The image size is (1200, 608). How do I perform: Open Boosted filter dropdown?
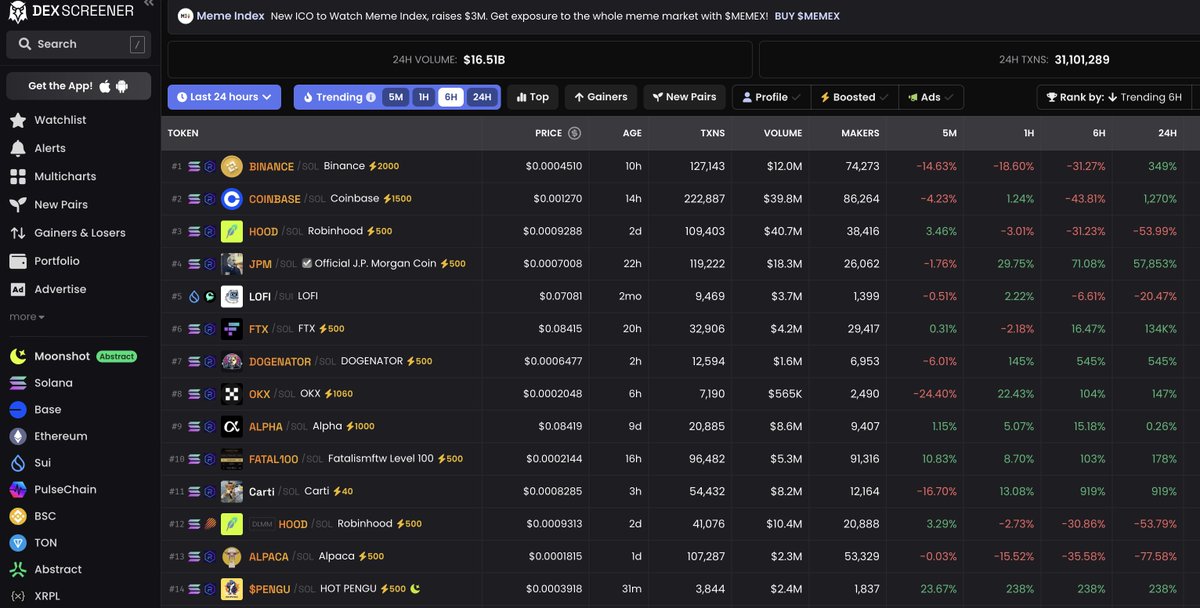[x=854, y=97]
